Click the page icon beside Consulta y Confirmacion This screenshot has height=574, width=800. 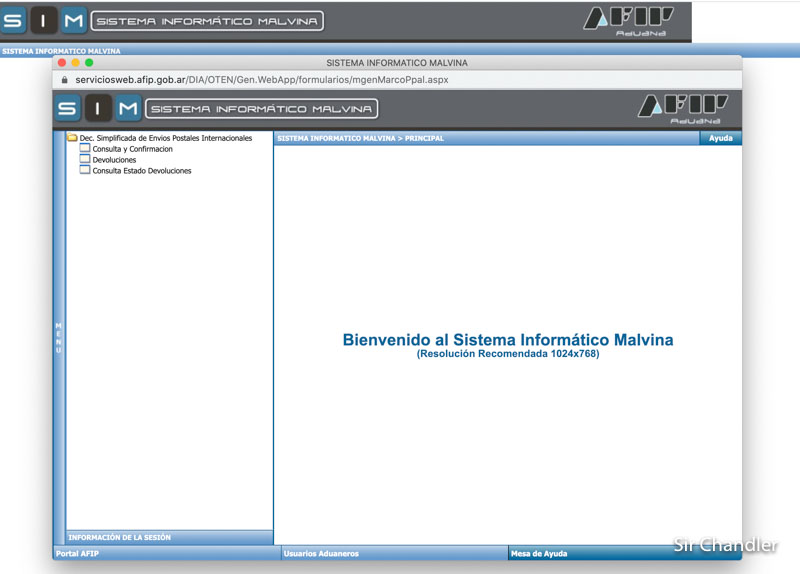[85, 148]
